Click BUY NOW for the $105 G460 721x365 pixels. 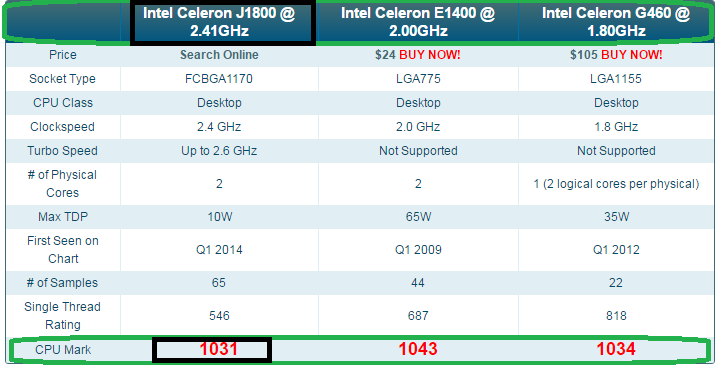(x=632, y=55)
